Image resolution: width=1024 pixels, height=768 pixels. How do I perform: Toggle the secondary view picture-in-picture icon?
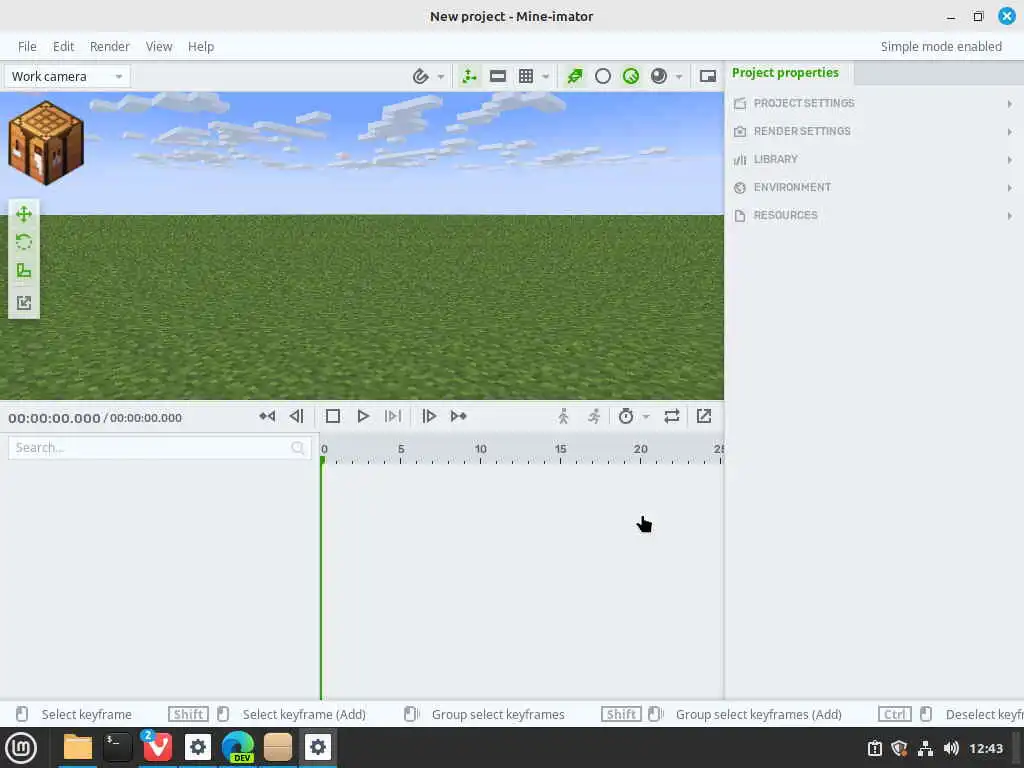[x=708, y=76]
